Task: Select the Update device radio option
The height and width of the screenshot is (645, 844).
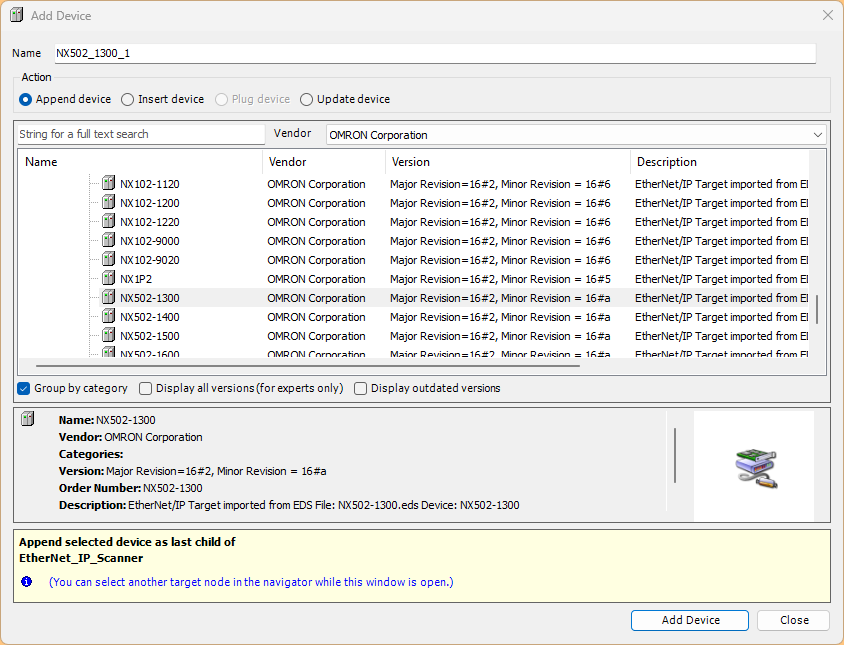Action: [x=307, y=99]
